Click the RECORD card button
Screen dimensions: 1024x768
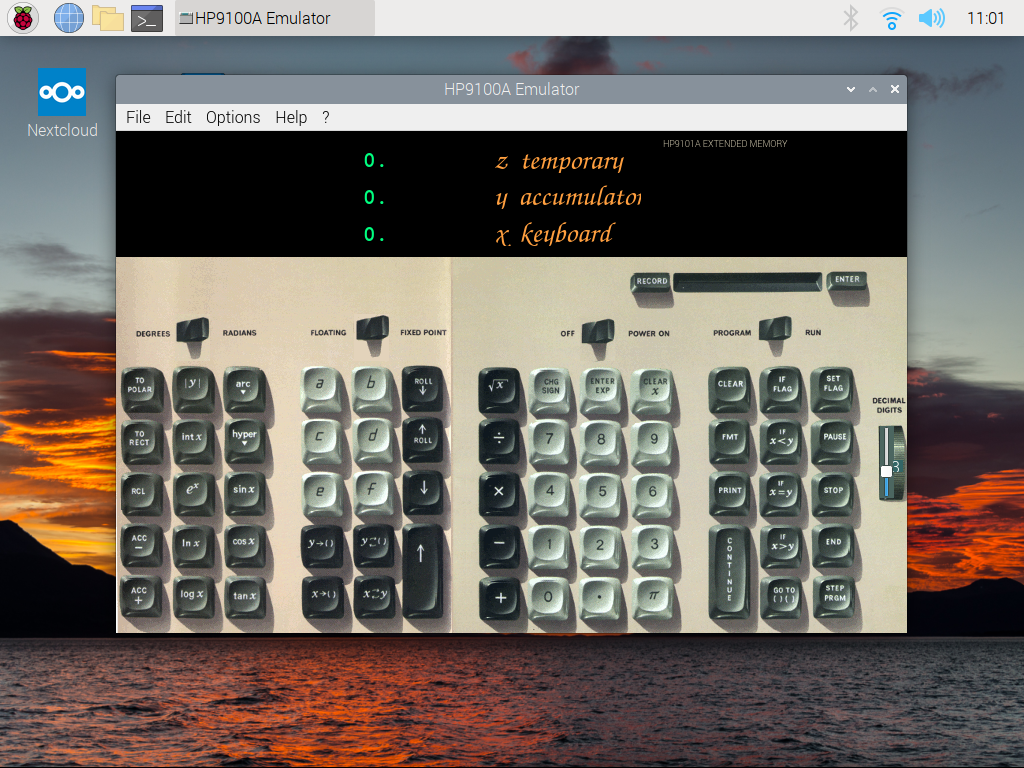click(x=651, y=281)
